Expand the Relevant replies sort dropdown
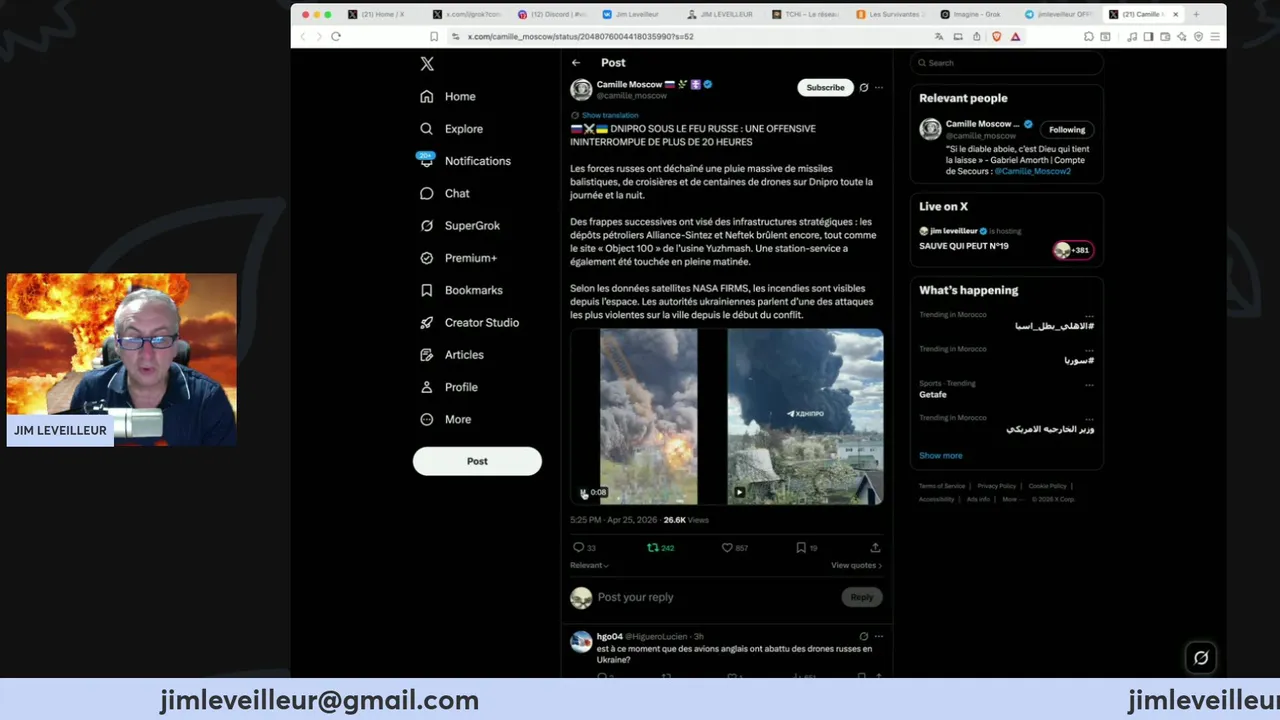The image size is (1280, 720). [589, 566]
